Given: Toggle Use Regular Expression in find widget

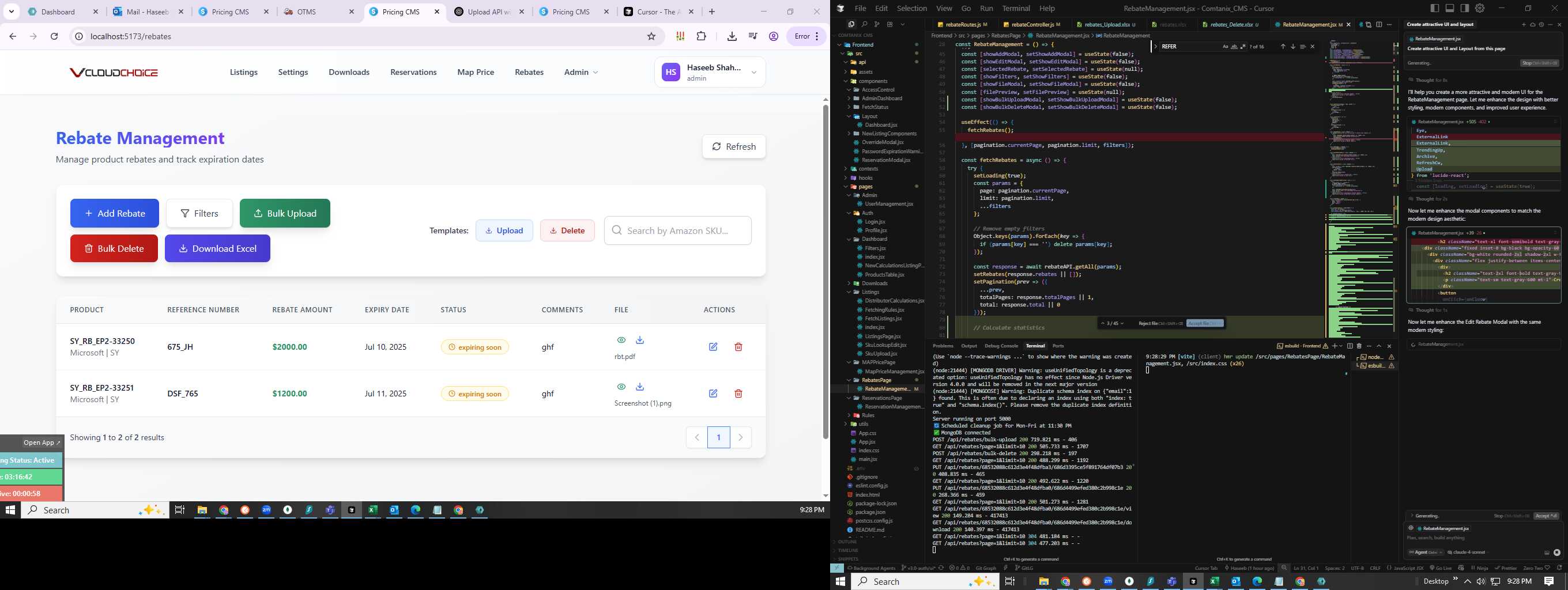Looking at the screenshot, I should point(1243,46).
